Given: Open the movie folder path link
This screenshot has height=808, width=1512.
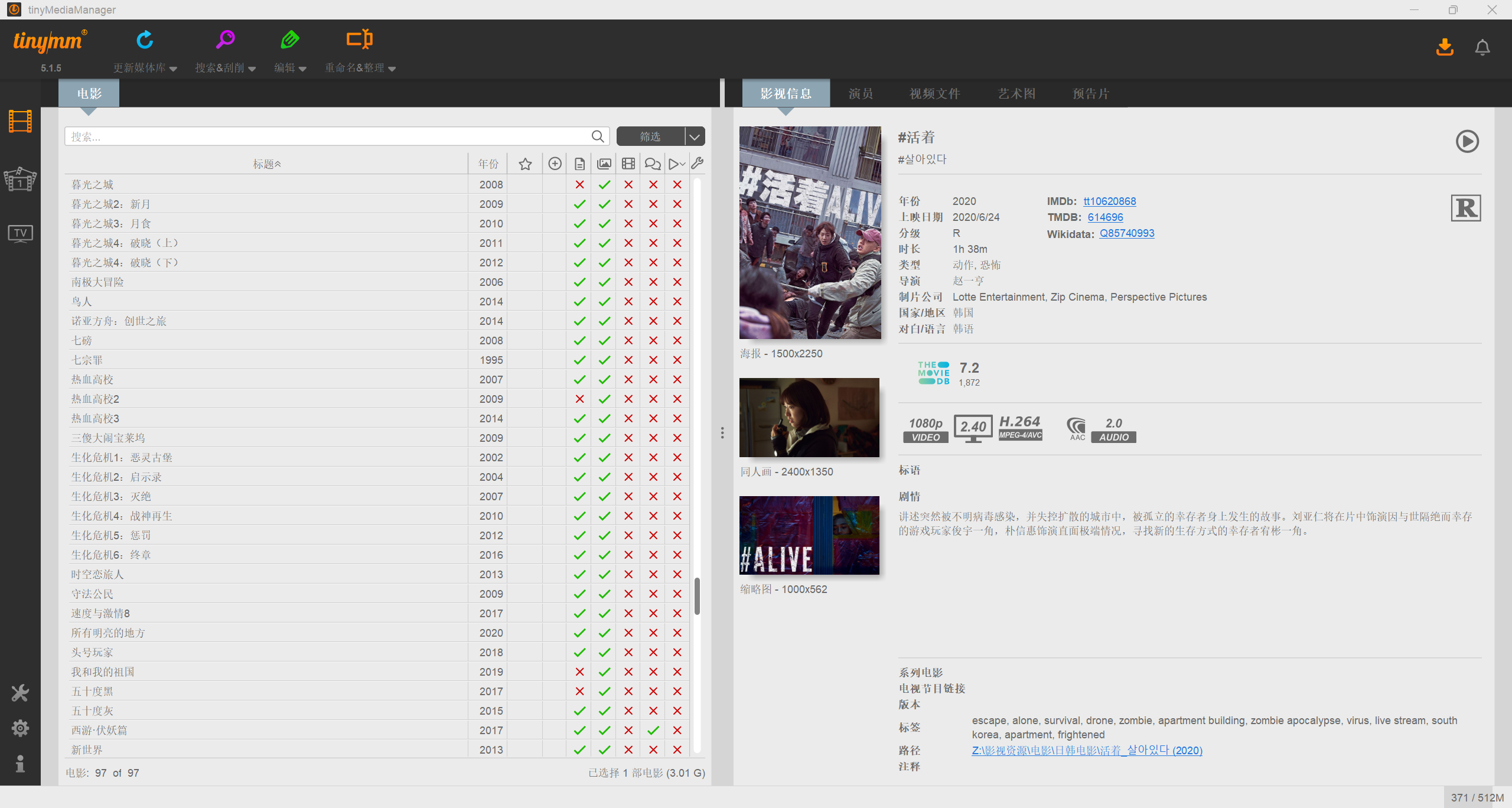Looking at the screenshot, I should coord(1087,750).
